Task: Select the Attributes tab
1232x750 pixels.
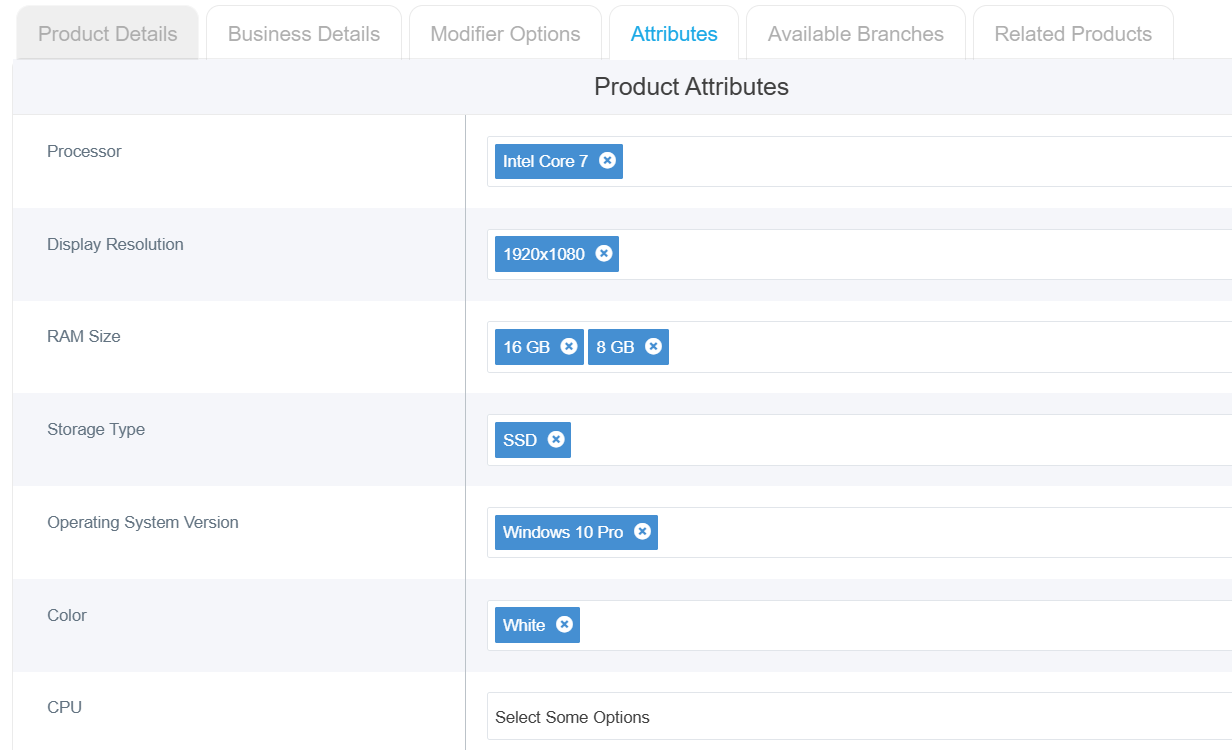Action: [674, 34]
